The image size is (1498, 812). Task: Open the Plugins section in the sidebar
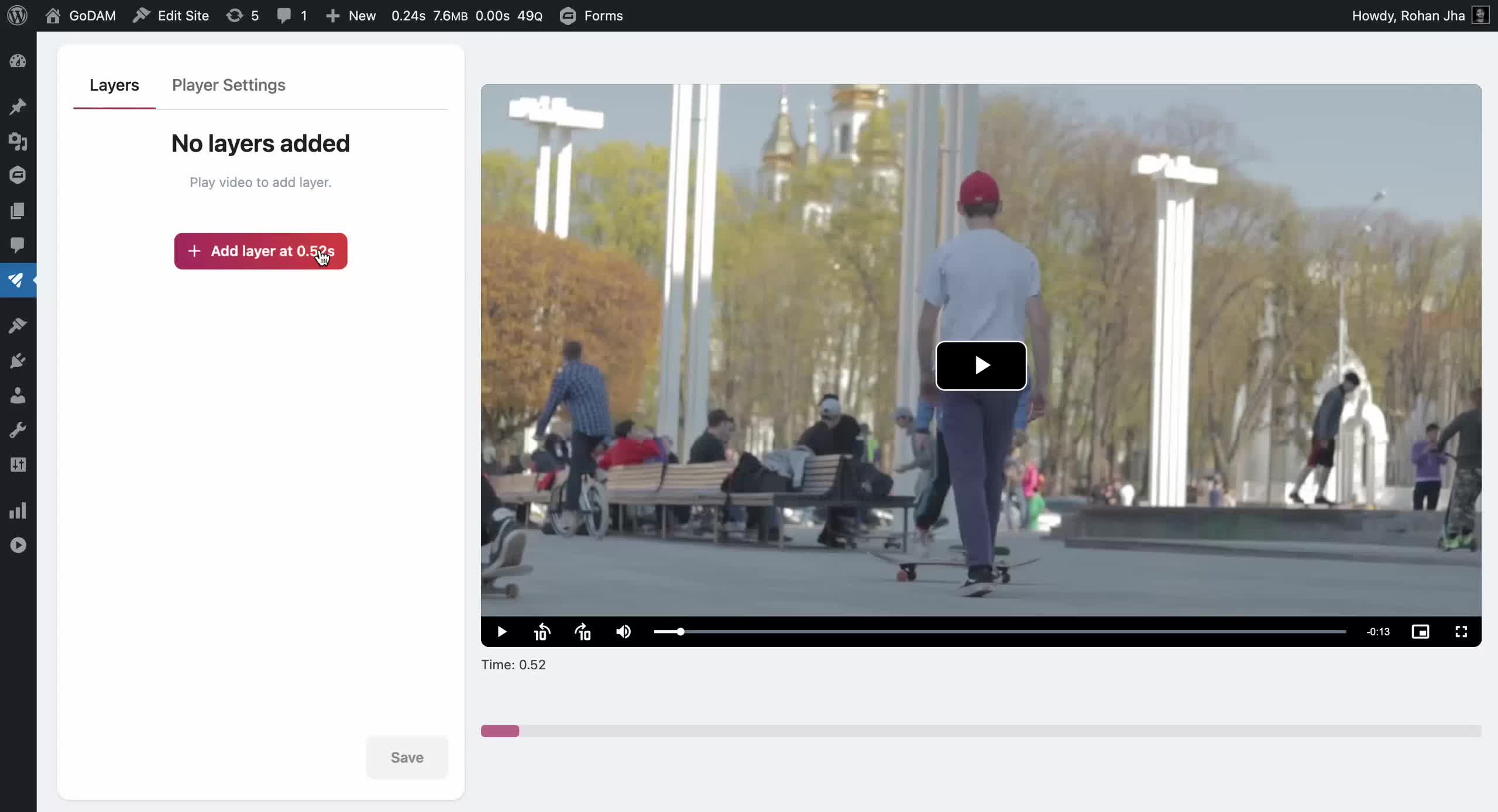[x=18, y=360]
